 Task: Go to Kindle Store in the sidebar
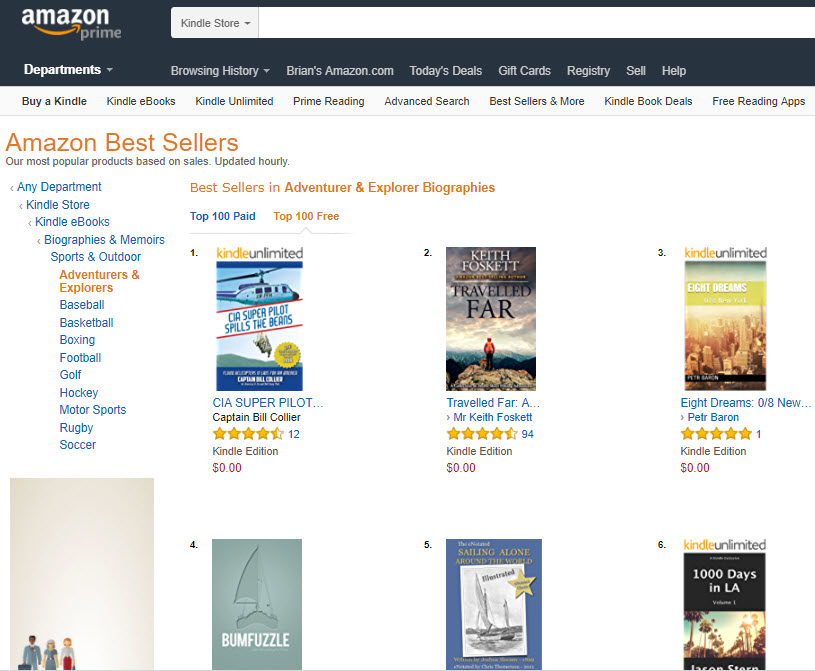(x=58, y=205)
